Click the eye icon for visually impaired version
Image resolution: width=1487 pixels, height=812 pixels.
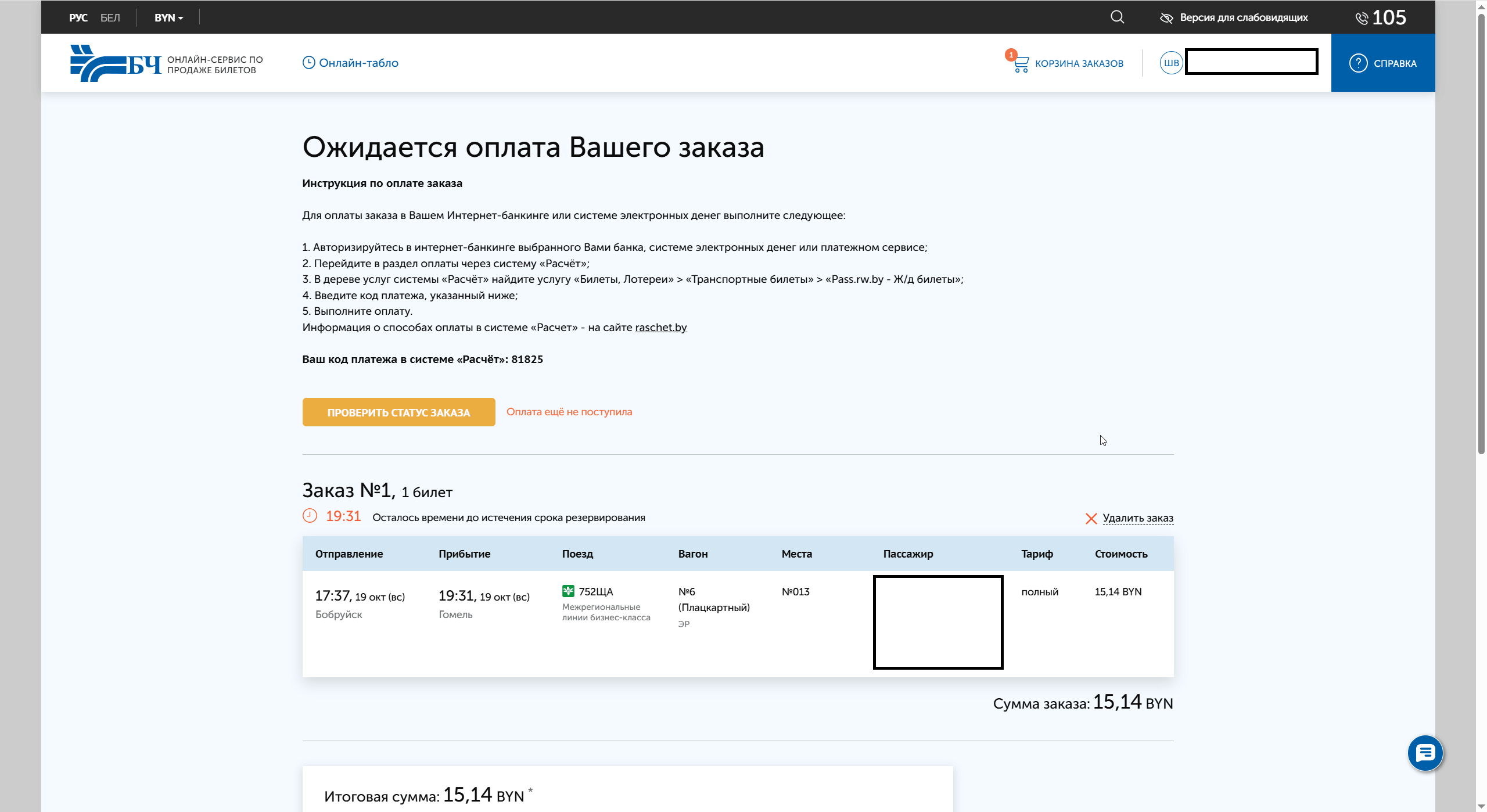[1166, 18]
